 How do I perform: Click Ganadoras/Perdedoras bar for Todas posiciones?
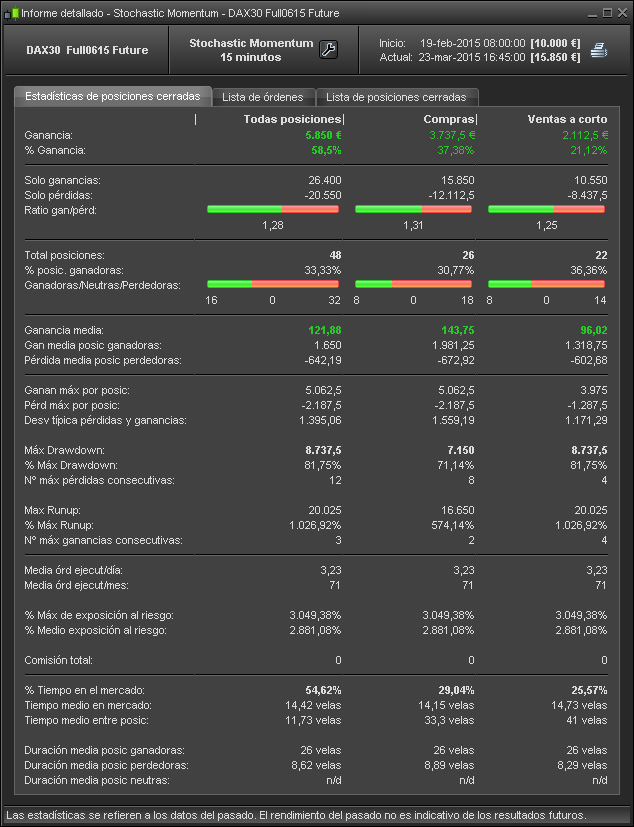coord(273,284)
